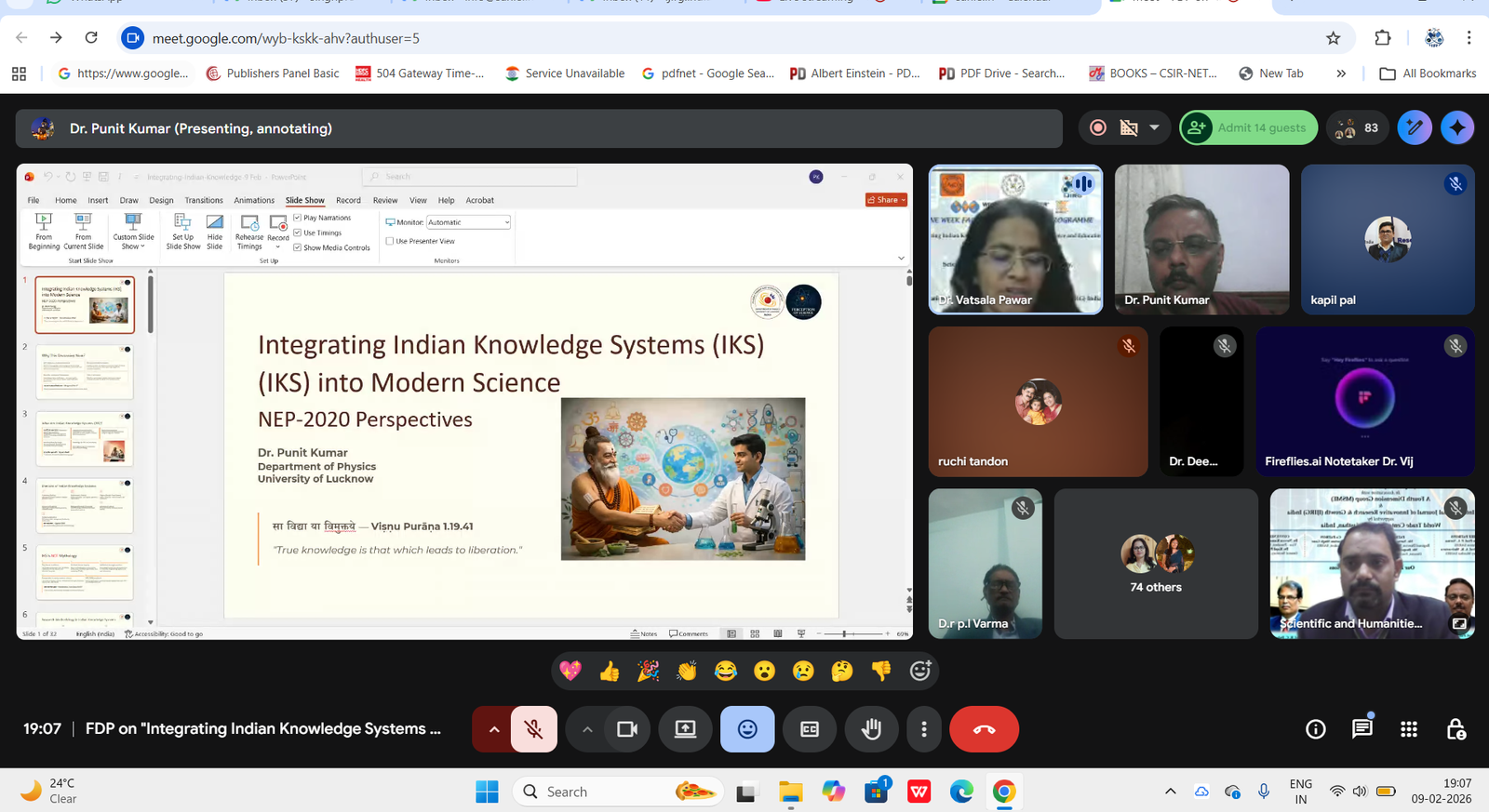
Task: Open the share screen control
Action: pos(685,729)
